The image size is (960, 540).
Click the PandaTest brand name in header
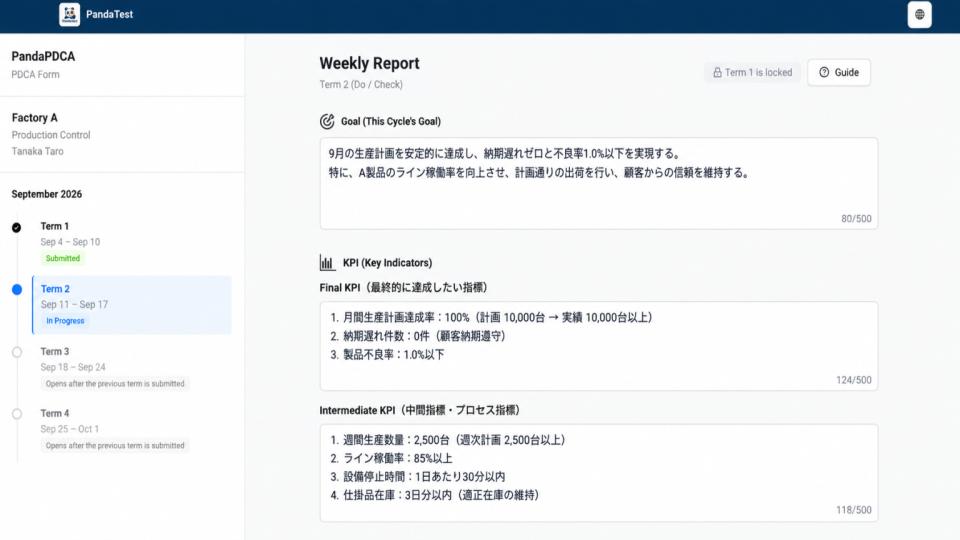pyautogui.click(x=109, y=14)
